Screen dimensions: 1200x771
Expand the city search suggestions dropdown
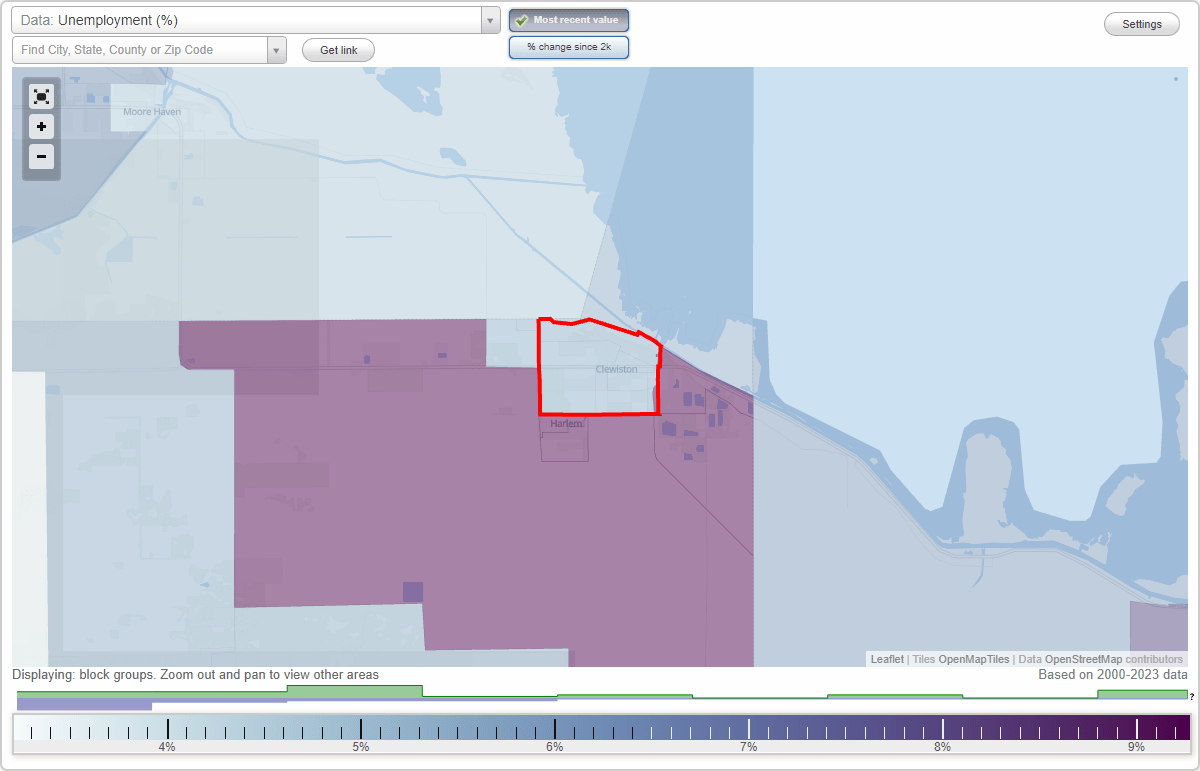coord(276,49)
